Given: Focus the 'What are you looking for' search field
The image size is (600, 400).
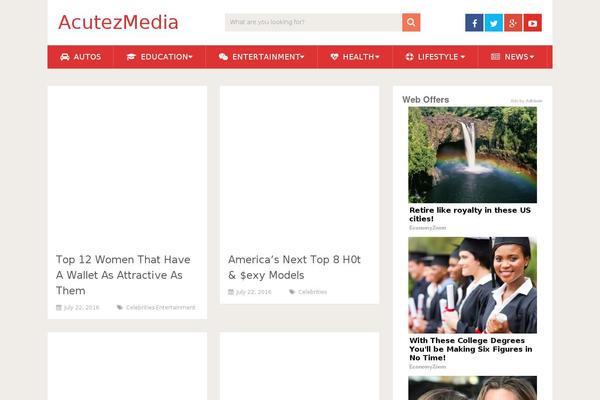Looking at the screenshot, I should click(x=313, y=23).
